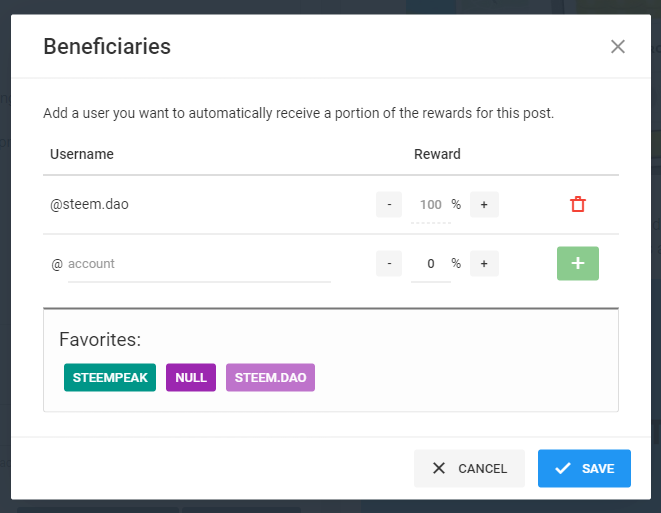Click the Beneficiaries dialog title
The height and width of the screenshot is (513, 661).
click(x=107, y=46)
